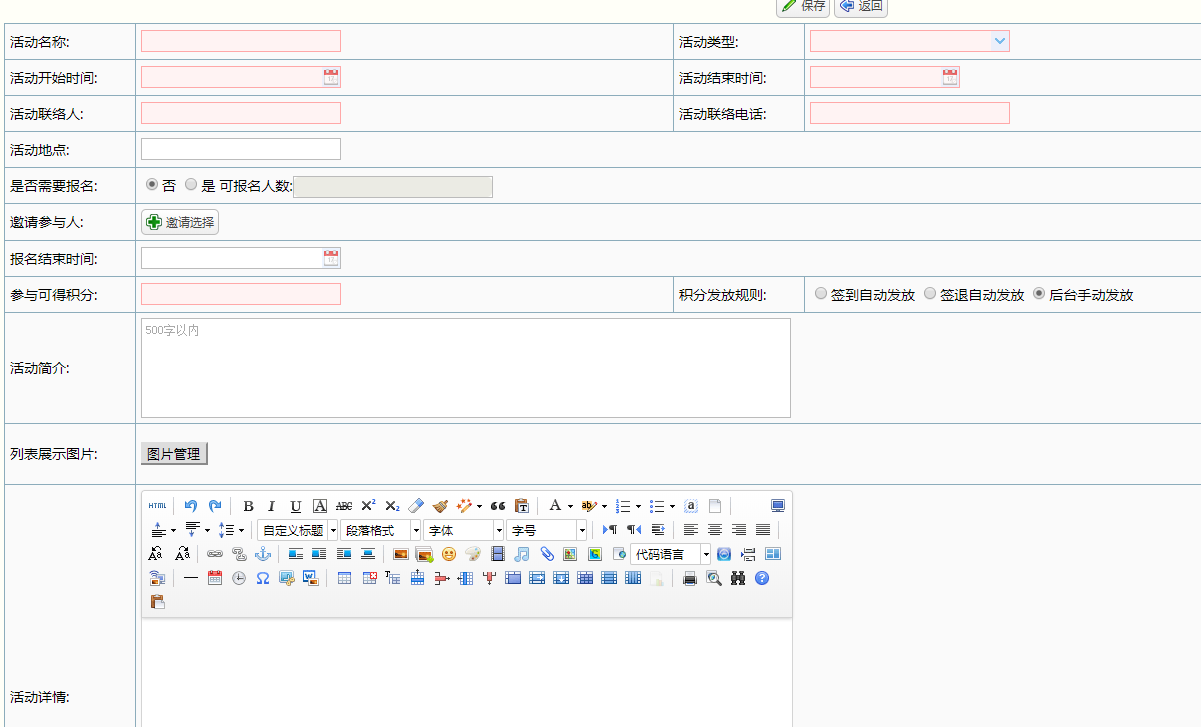
Task: Click the anchor icon in editor toolbar
Action: tap(263, 554)
